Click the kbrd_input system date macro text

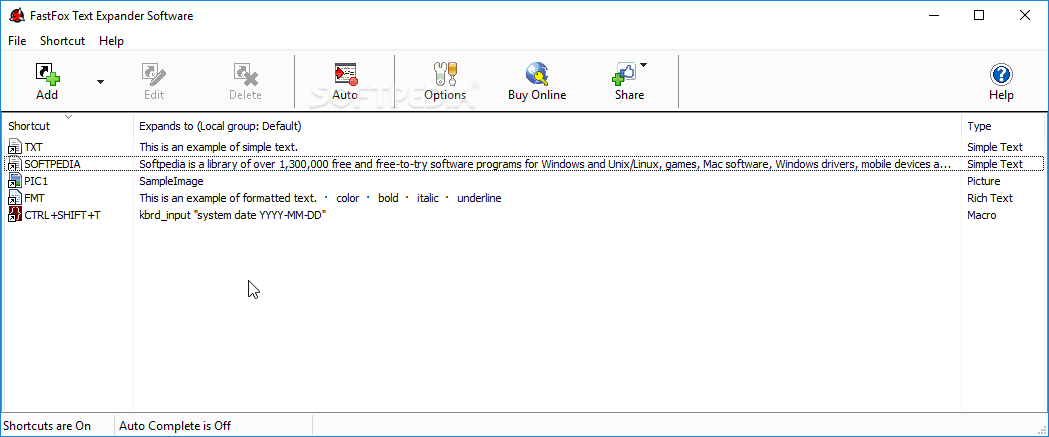click(x=232, y=215)
